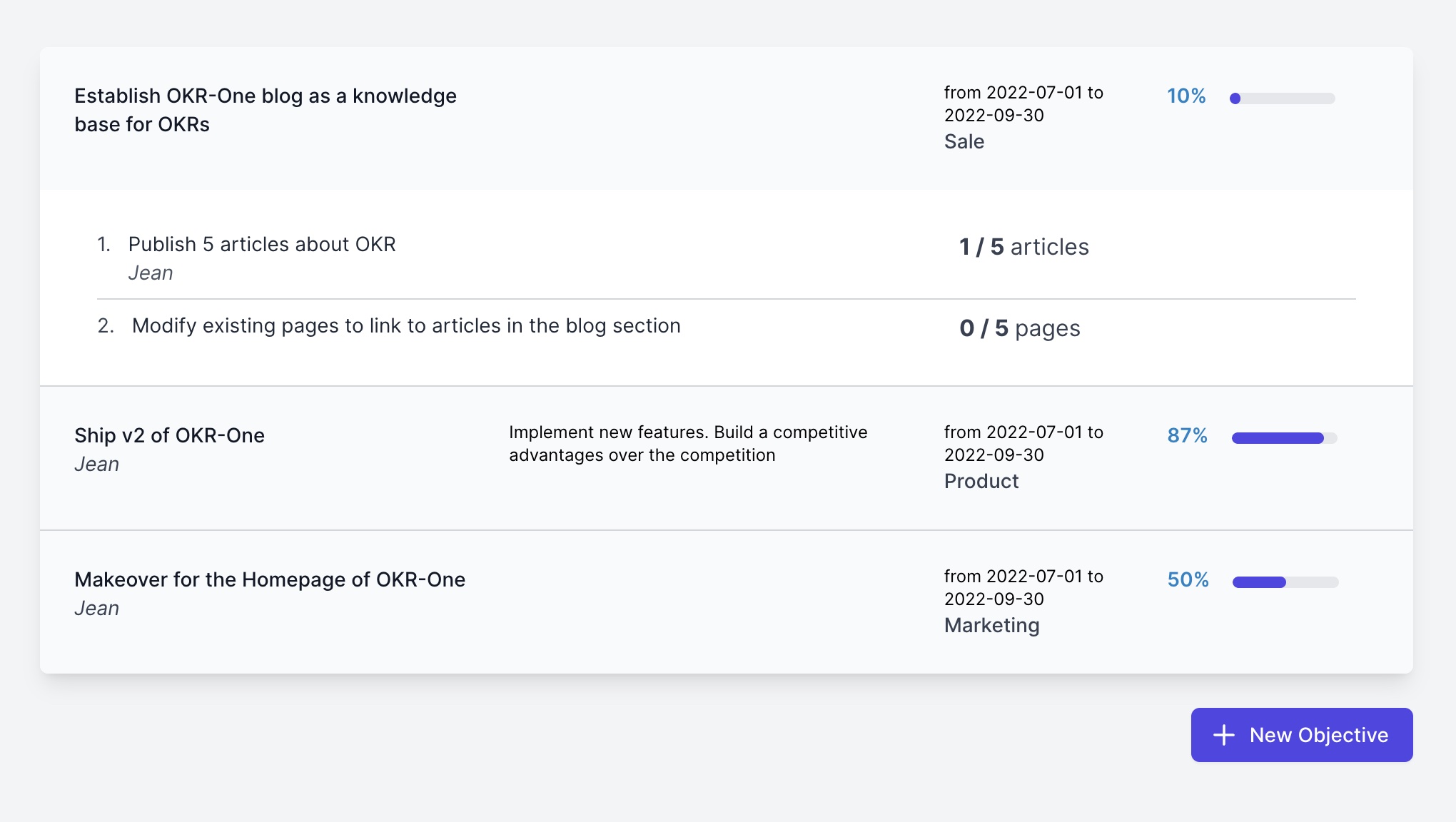The image size is (1456, 822).
Task: Click the plus icon in New Objective button
Action: coord(1223,735)
